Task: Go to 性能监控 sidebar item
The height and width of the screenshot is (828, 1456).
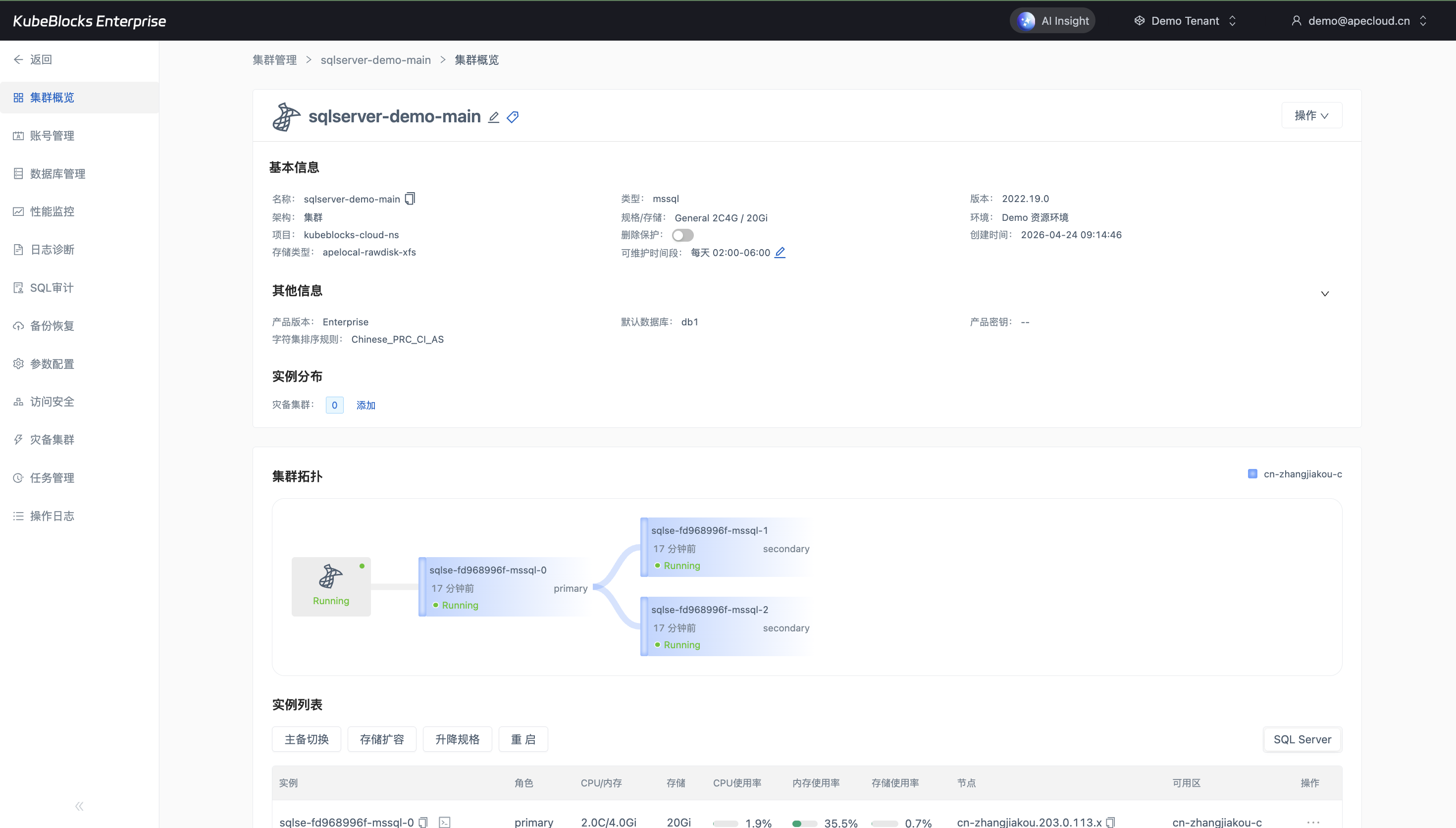Action: point(52,211)
